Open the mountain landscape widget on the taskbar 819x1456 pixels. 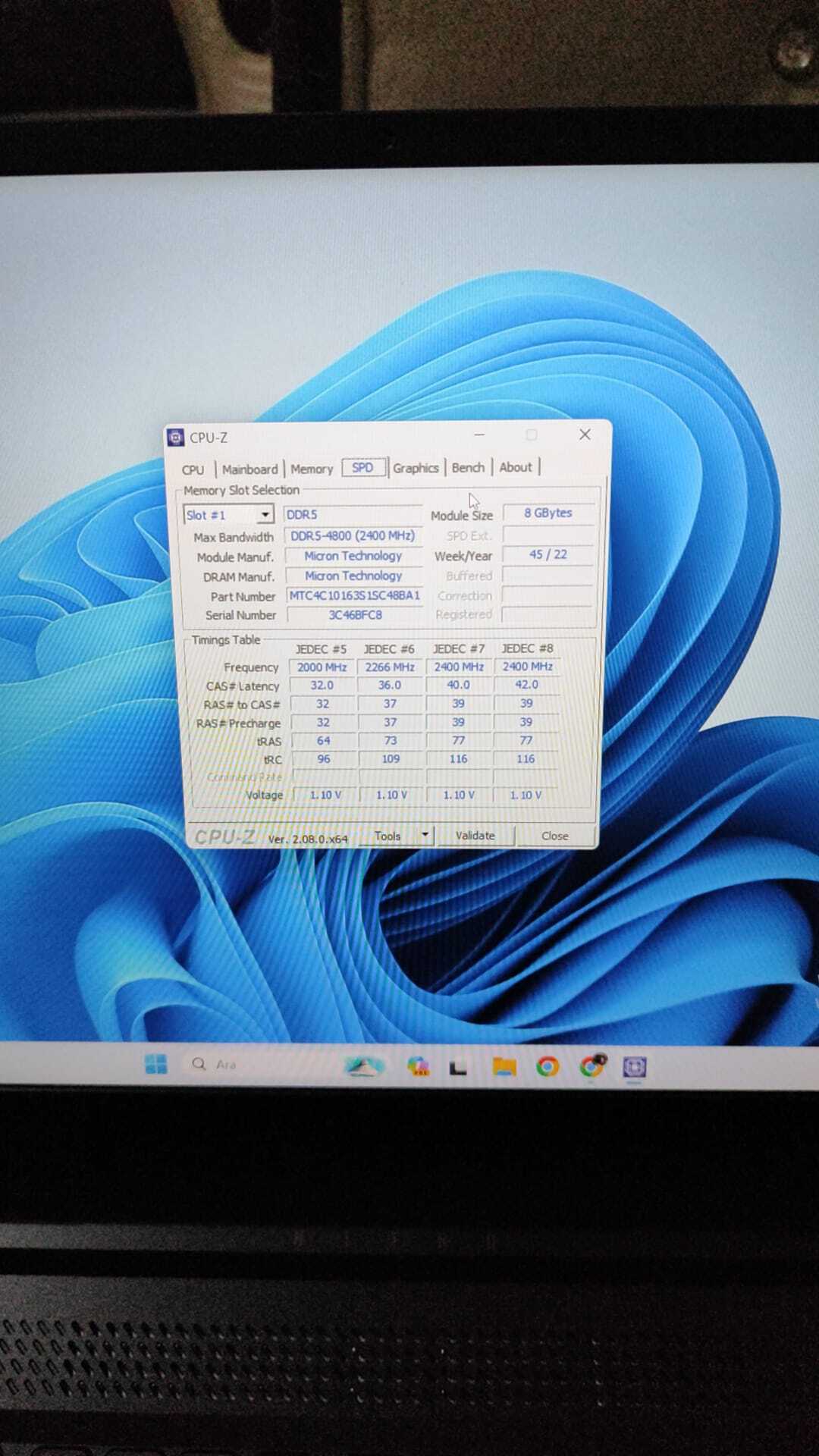pos(364,1066)
